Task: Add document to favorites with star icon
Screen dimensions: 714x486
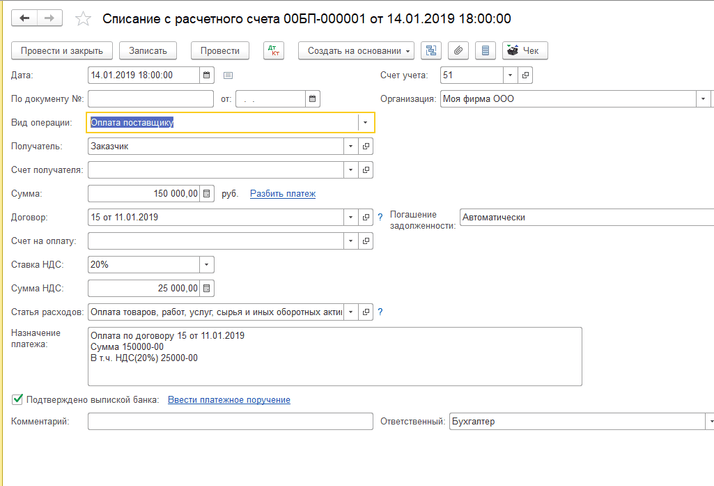Action: tap(83, 19)
